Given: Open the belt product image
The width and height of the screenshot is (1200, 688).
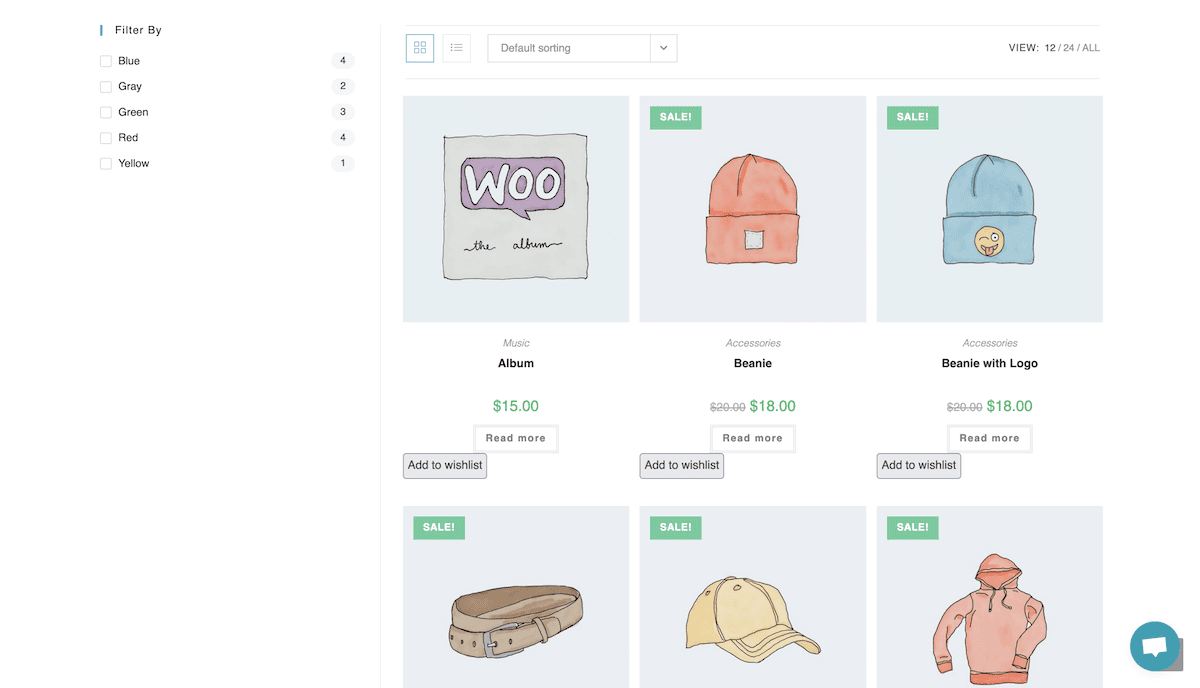Looking at the screenshot, I should click(x=516, y=597).
